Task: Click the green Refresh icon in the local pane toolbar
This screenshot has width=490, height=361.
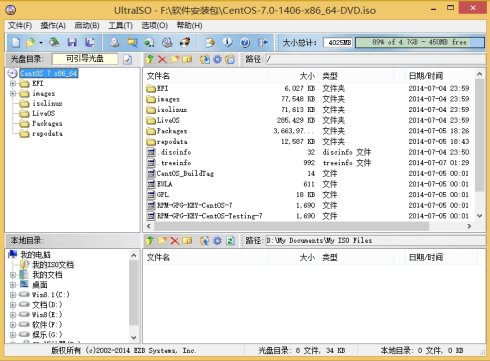Action: click(230, 240)
